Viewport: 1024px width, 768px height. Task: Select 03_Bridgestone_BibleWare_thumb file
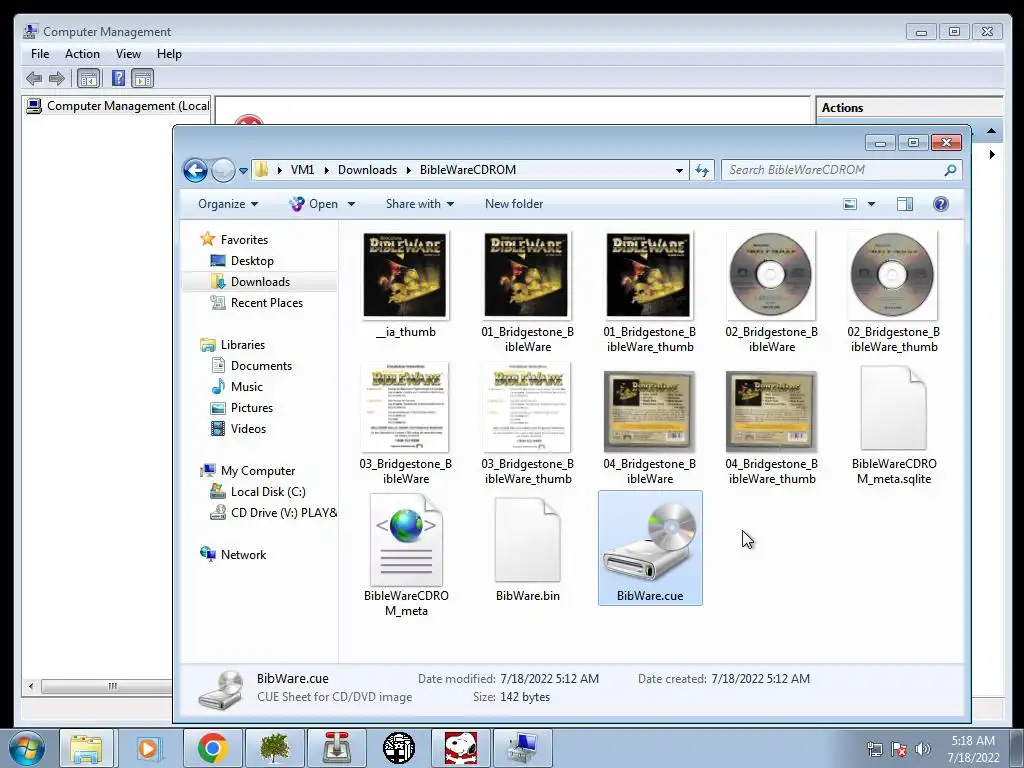point(527,424)
